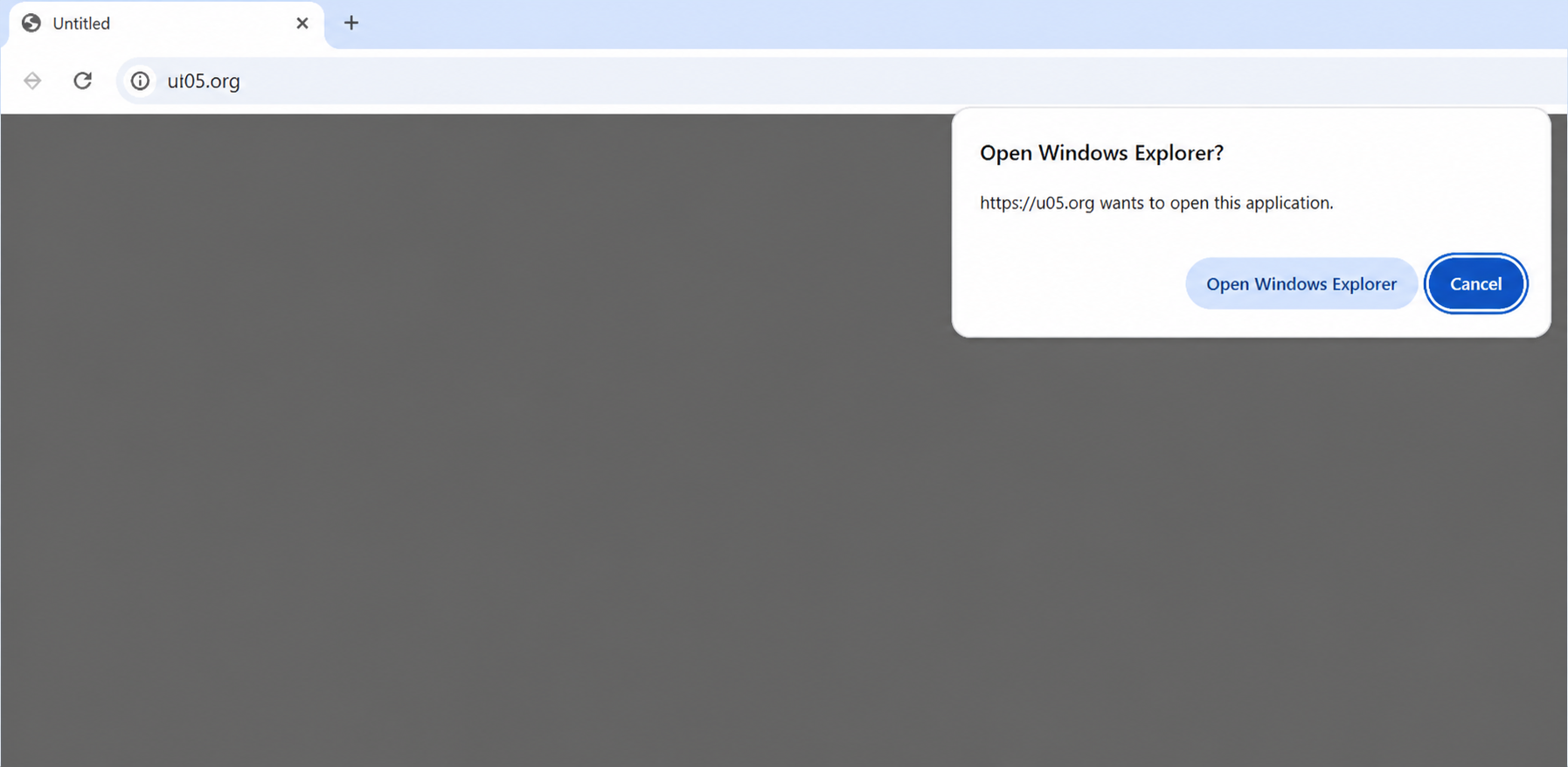Screen dimensions: 1568x767
Task: Select the Untitled tab
Action: click(166, 24)
